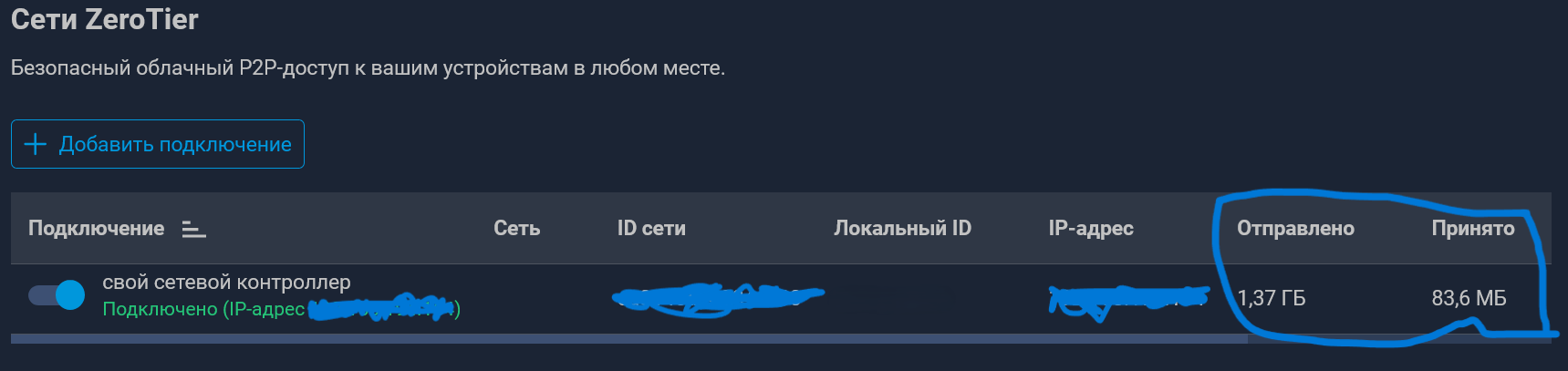The width and height of the screenshot is (1568, 371).
Task: Click the green Подключено status text
Action: coord(160,309)
